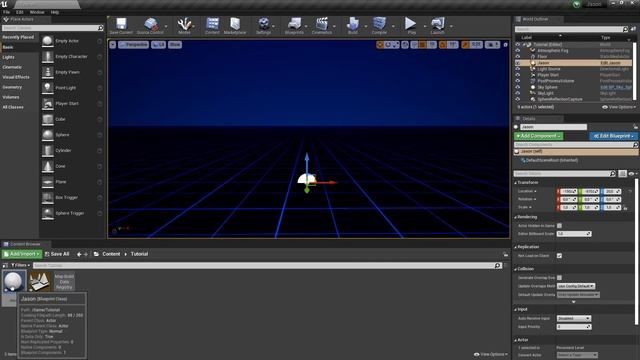Click the Input Priority value field

pos(574,327)
